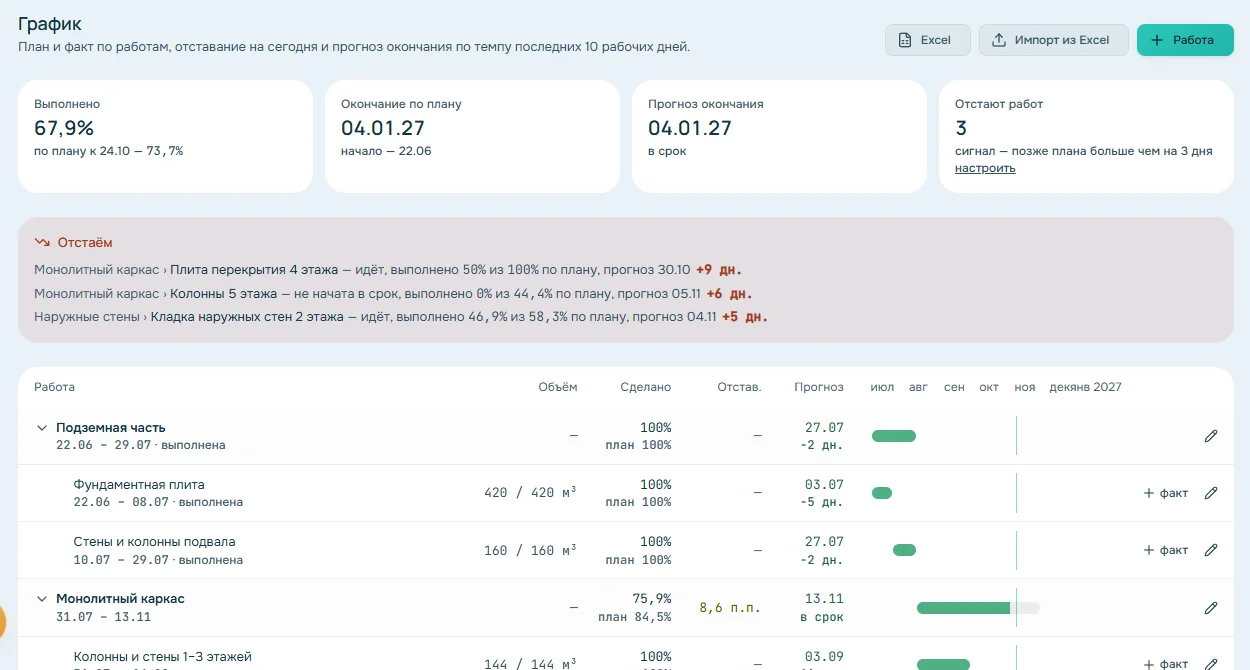Screen dimensions: 1250x670
Task: Click the volume 160 / 160 м³
Action: point(530,550)
